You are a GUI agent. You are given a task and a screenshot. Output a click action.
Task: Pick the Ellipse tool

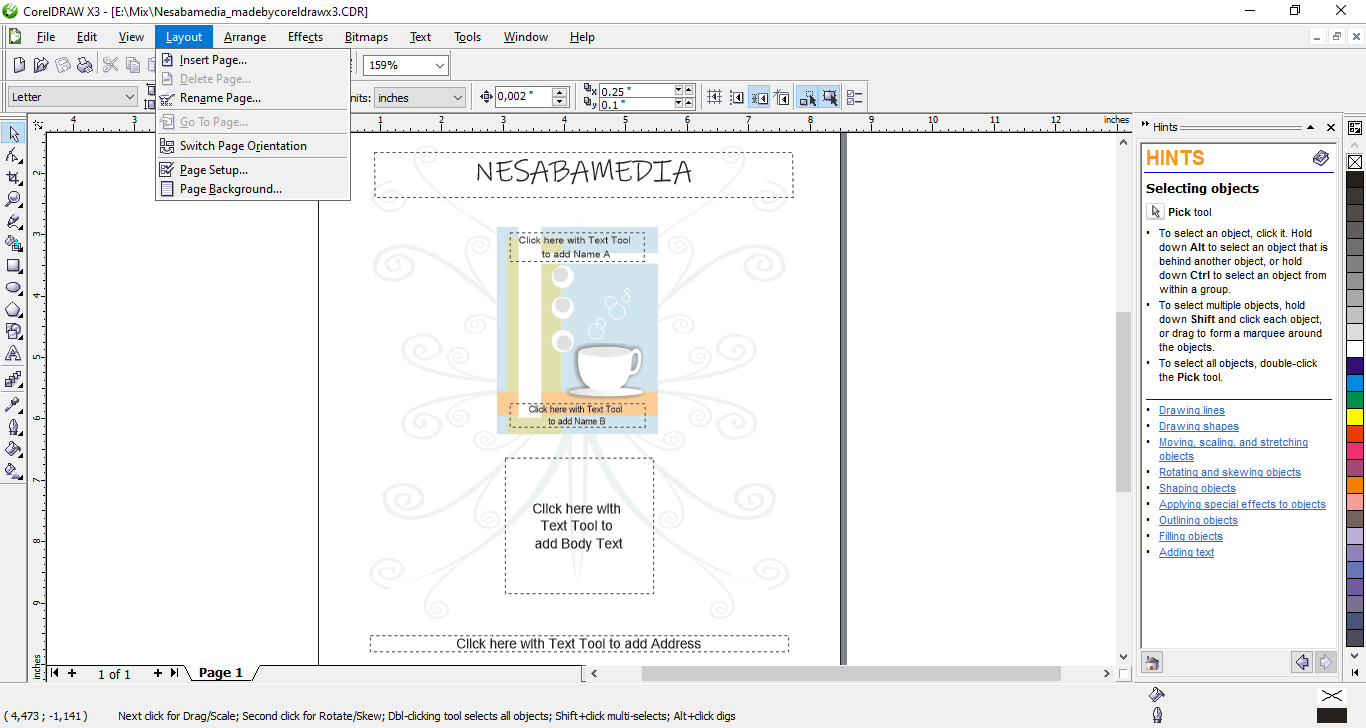point(14,288)
